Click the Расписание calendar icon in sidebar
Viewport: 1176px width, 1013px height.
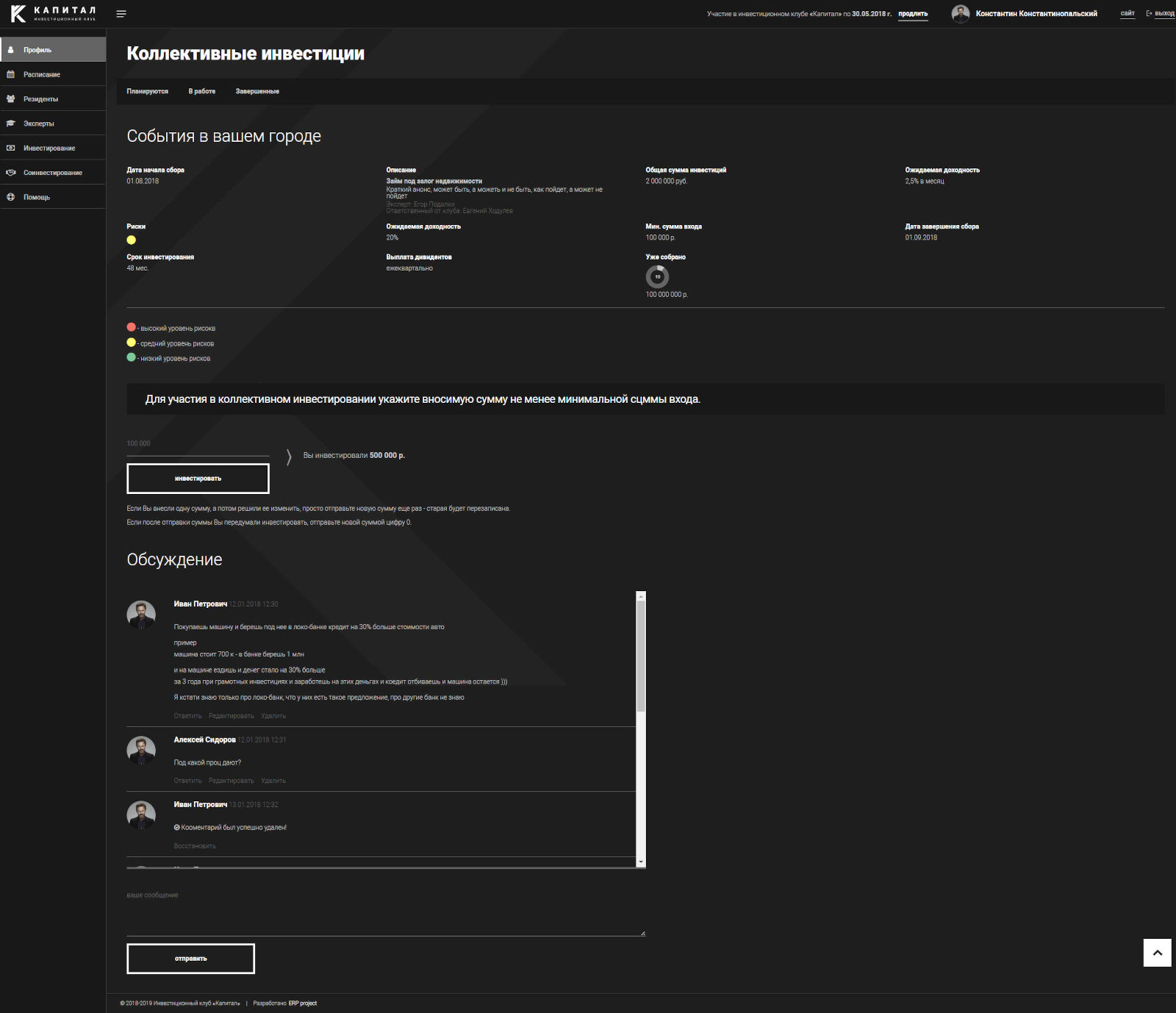point(11,74)
